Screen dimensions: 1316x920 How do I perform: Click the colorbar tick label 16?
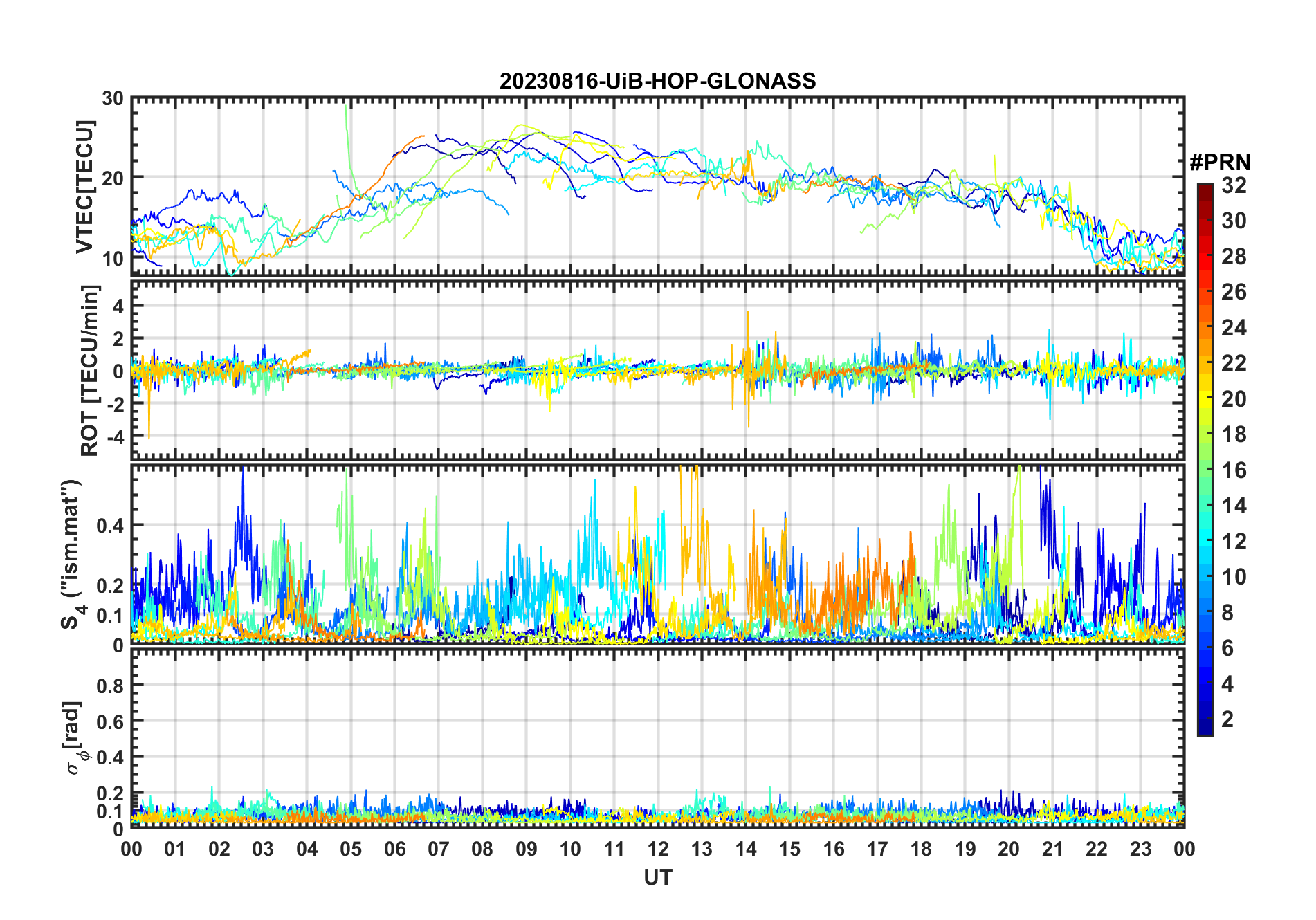coord(1234,470)
